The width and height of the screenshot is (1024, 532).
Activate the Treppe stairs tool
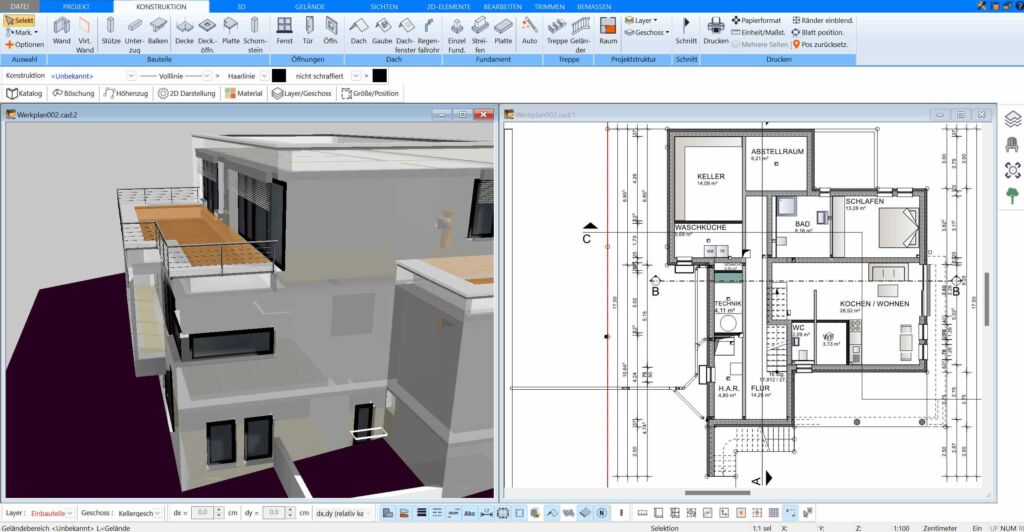click(x=557, y=32)
